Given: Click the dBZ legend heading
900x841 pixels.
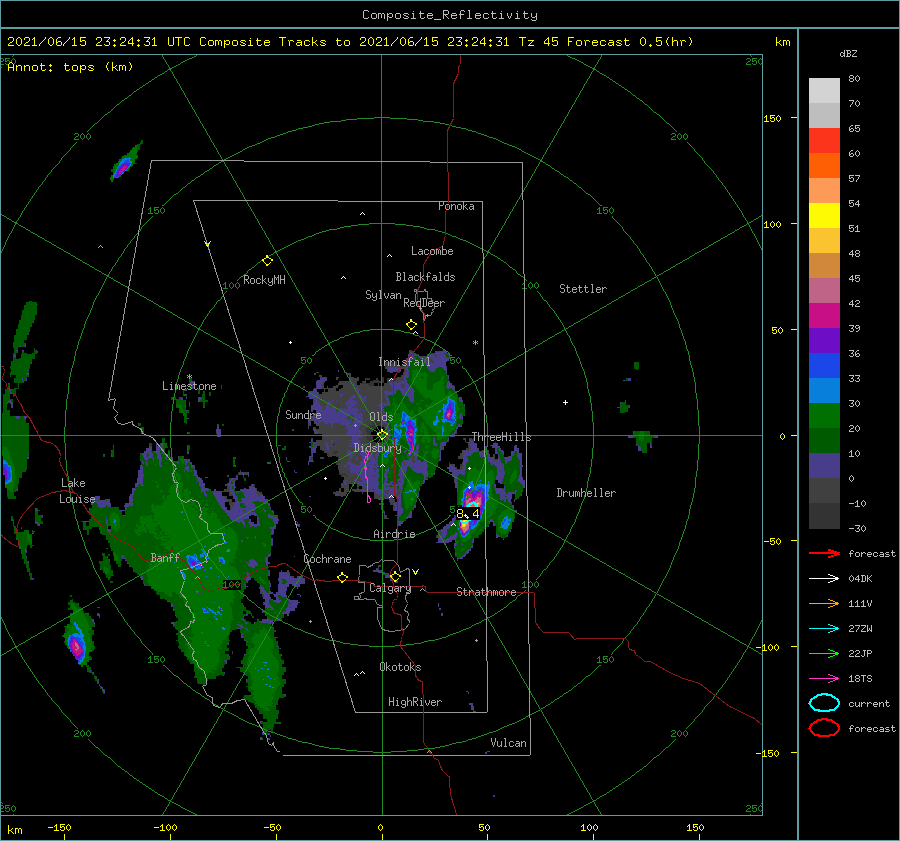Looking at the screenshot, I should (x=848, y=54).
